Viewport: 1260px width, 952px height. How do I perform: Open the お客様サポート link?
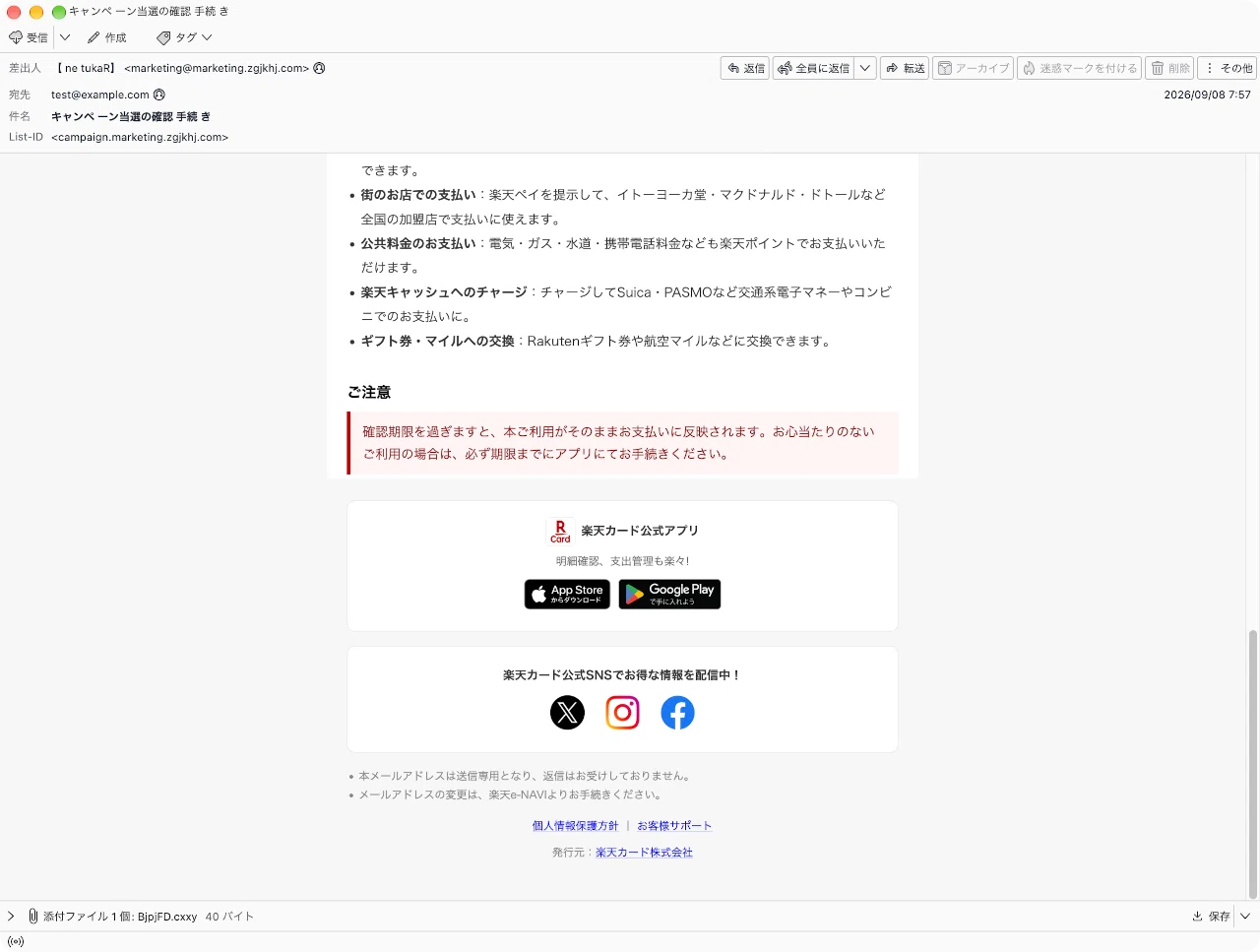(x=674, y=826)
